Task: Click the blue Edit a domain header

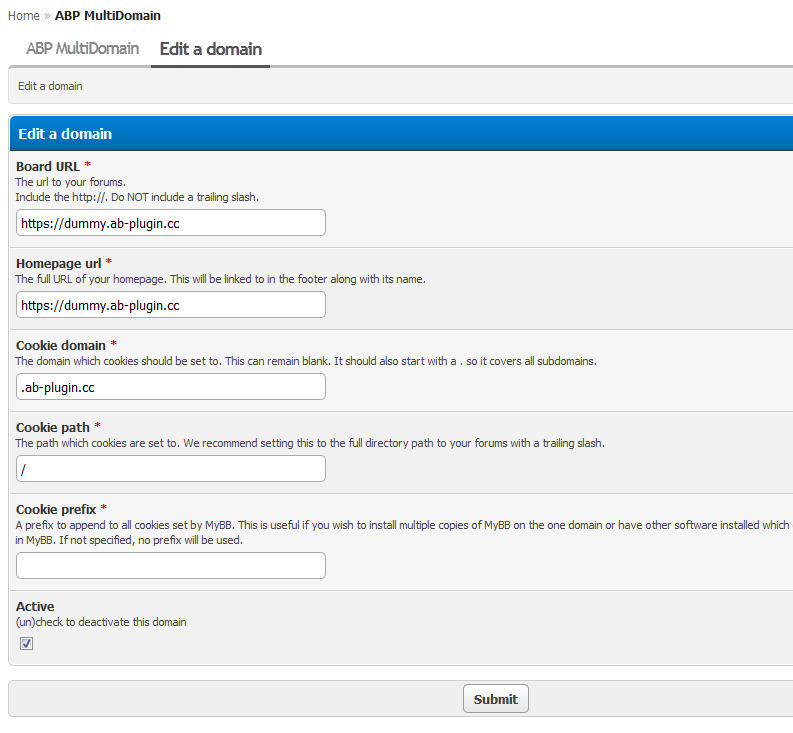Action: pyautogui.click(x=65, y=133)
